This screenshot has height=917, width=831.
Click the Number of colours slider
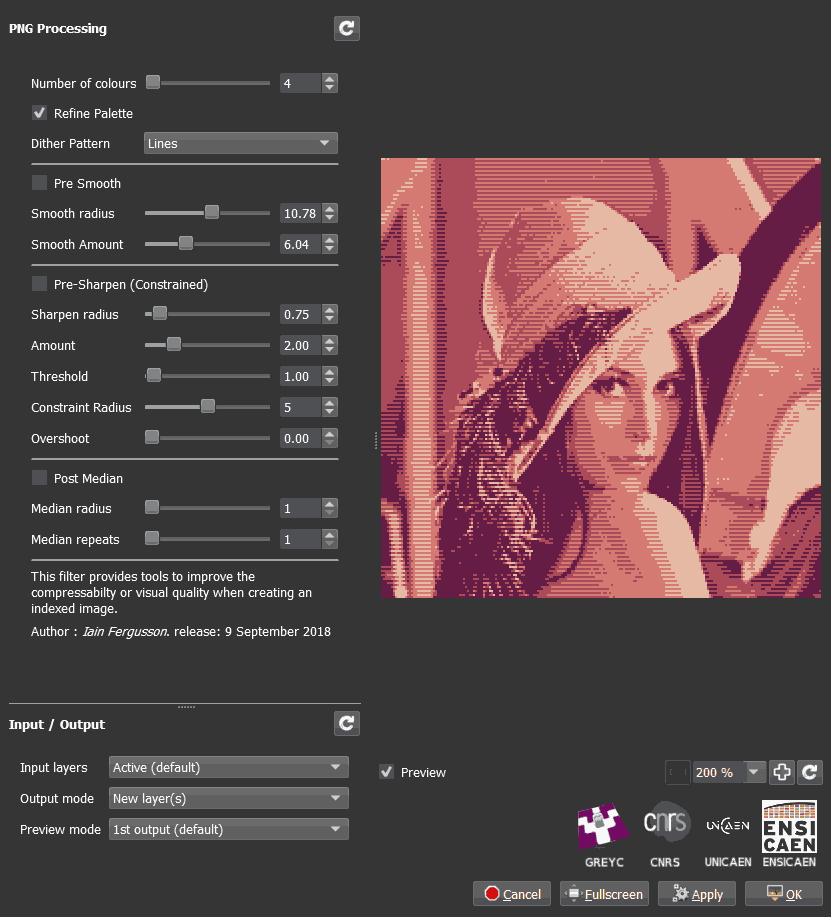208,82
